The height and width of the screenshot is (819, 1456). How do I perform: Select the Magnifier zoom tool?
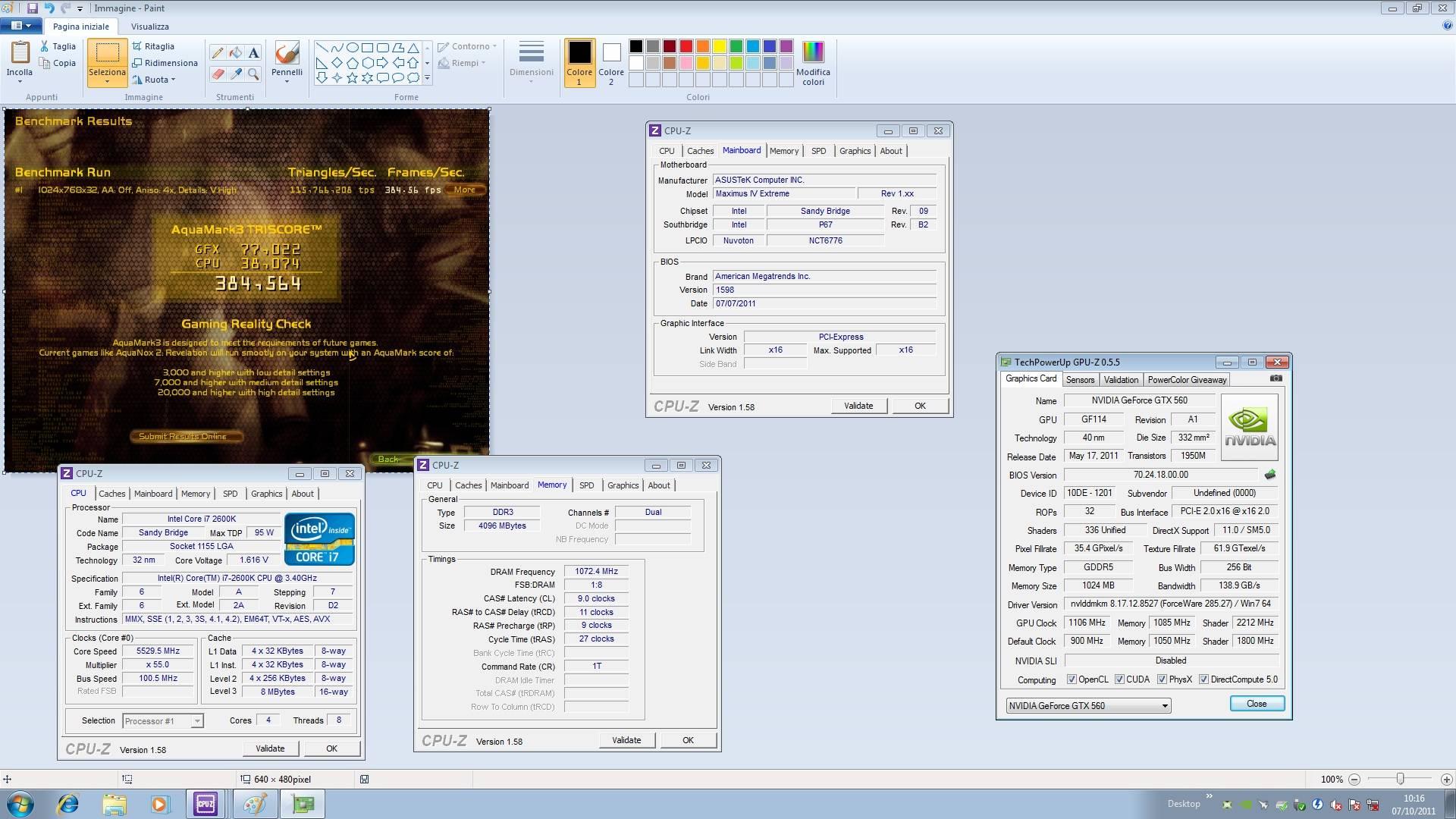pyautogui.click(x=254, y=74)
